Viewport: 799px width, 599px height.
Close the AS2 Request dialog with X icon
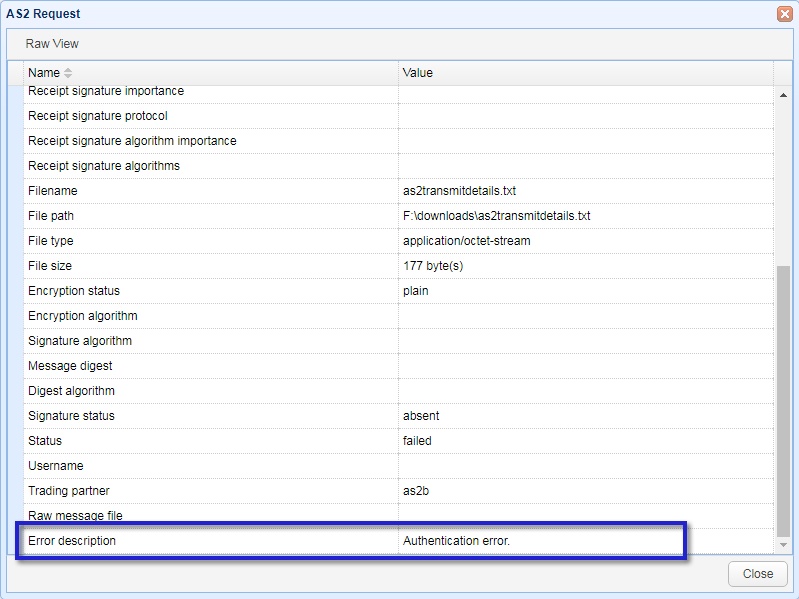coord(784,14)
